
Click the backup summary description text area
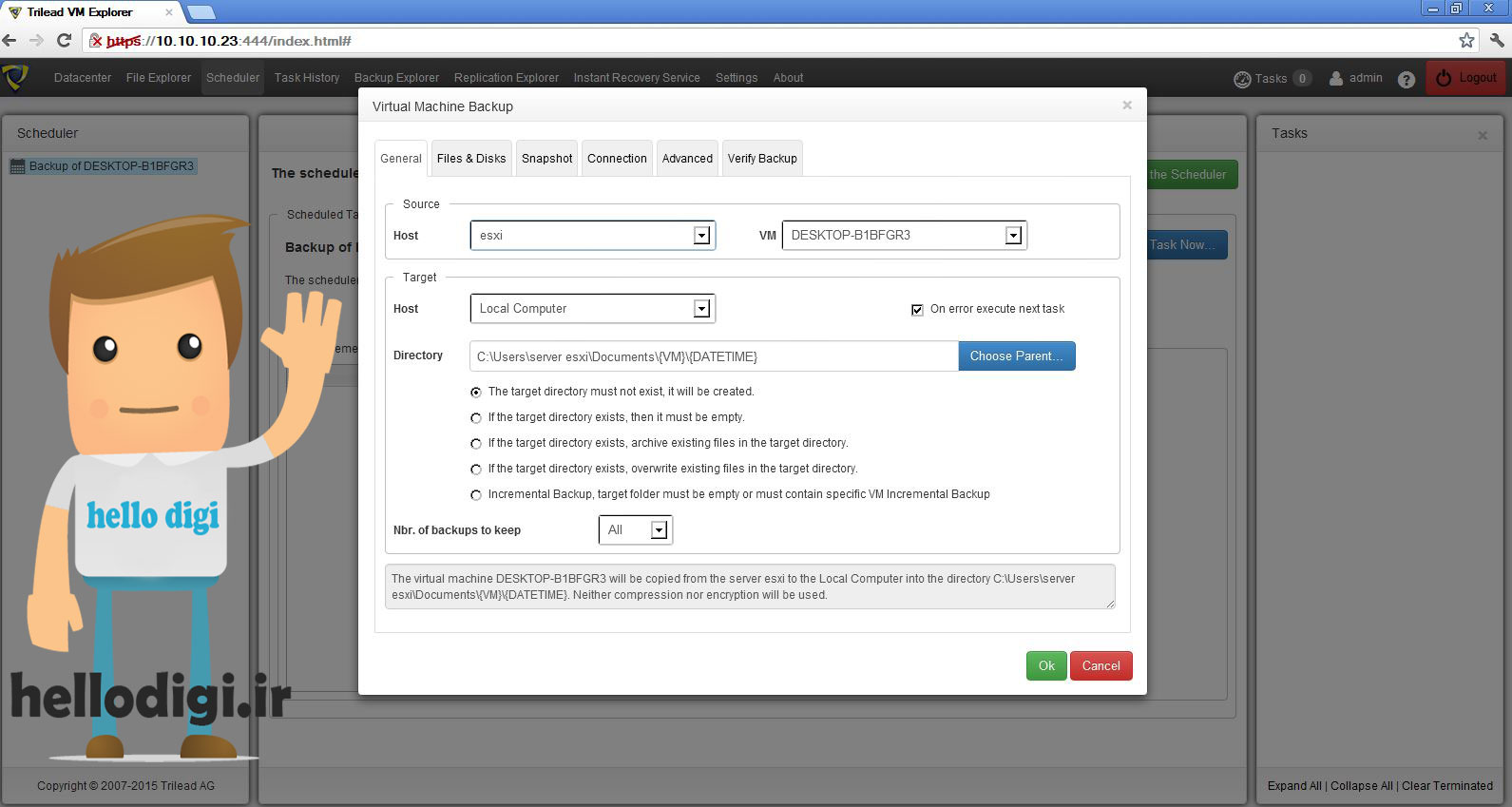coord(750,586)
